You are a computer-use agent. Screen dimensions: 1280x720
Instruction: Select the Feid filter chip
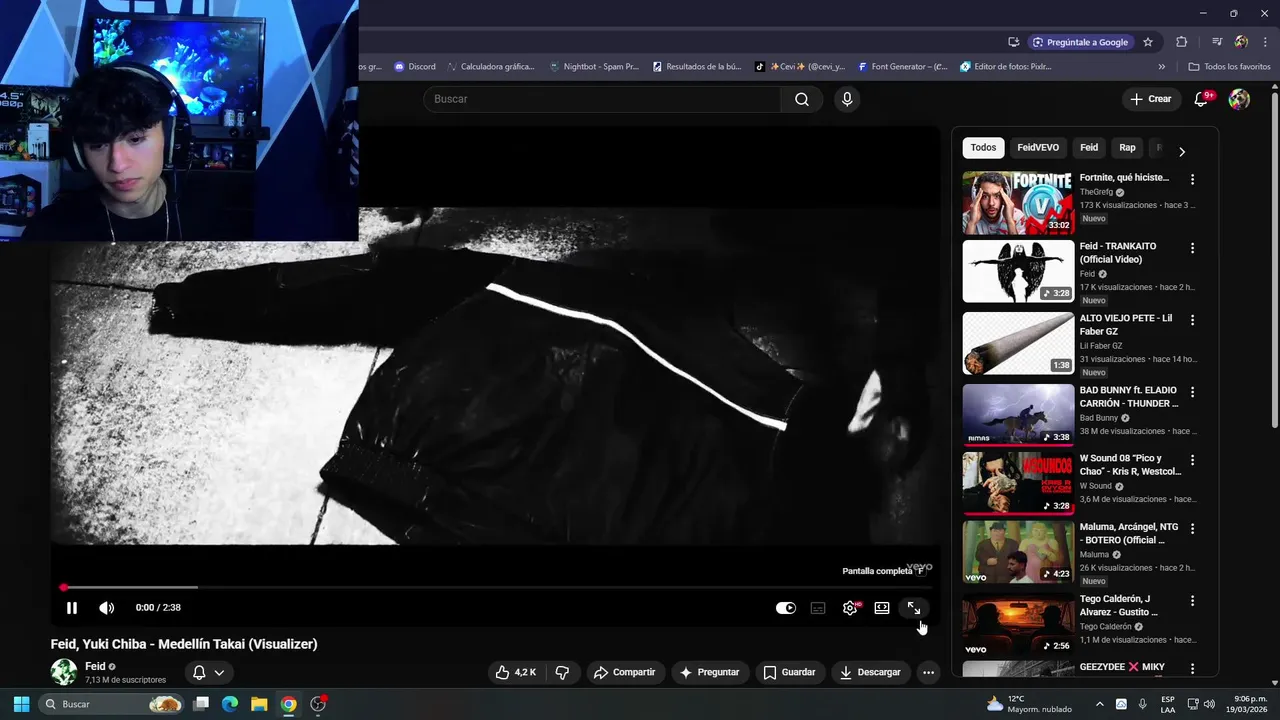click(x=1089, y=148)
